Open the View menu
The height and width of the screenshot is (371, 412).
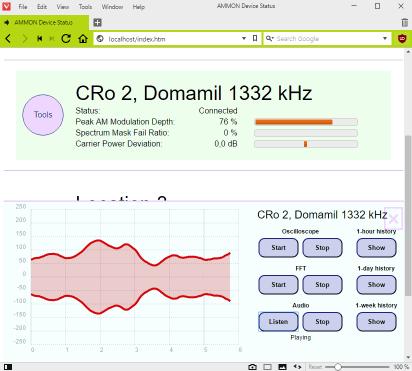pos(63,7)
